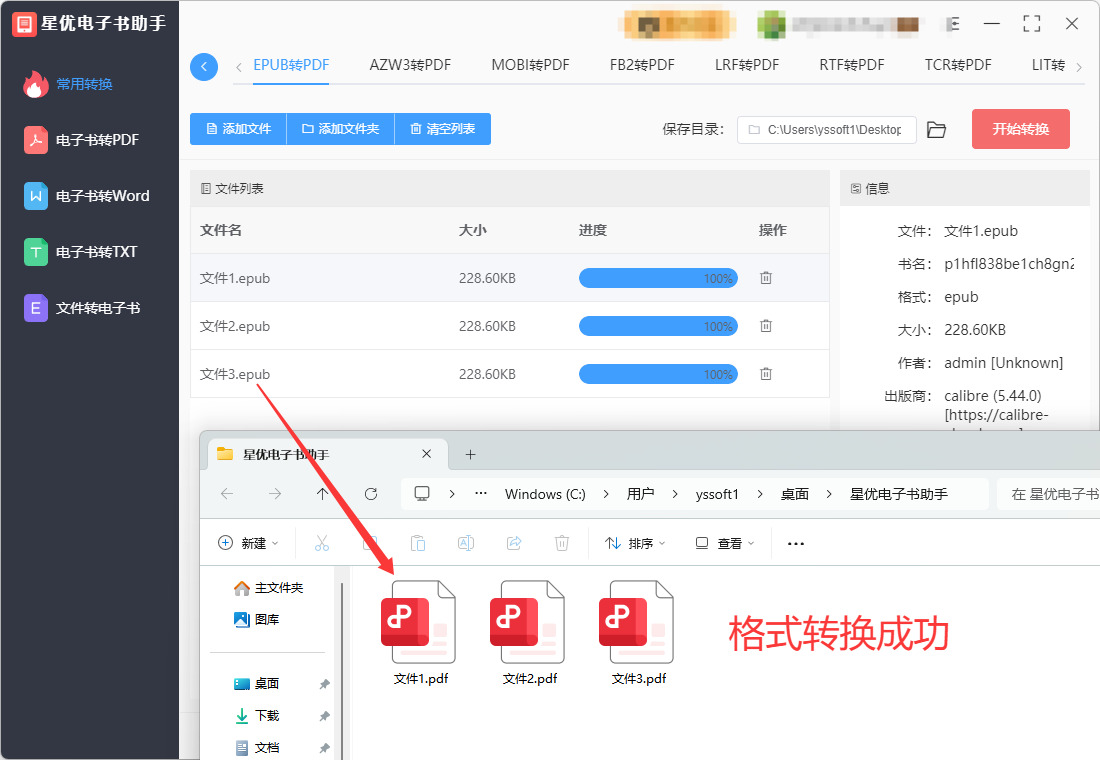Delete 文件2.epub using its trash icon

(x=766, y=326)
